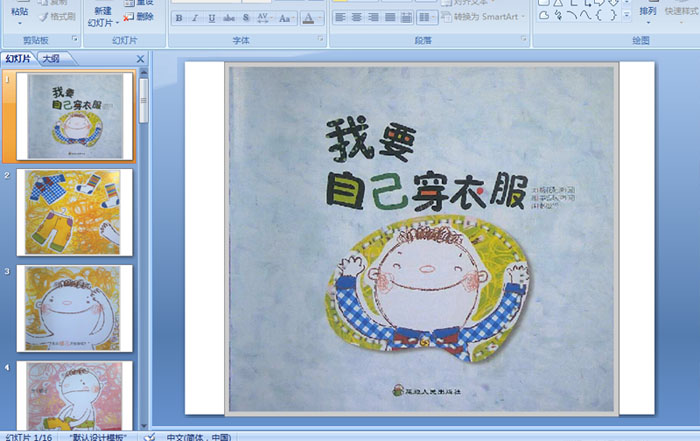Click the spell check status icon
700x441 pixels.
coord(150,437)
